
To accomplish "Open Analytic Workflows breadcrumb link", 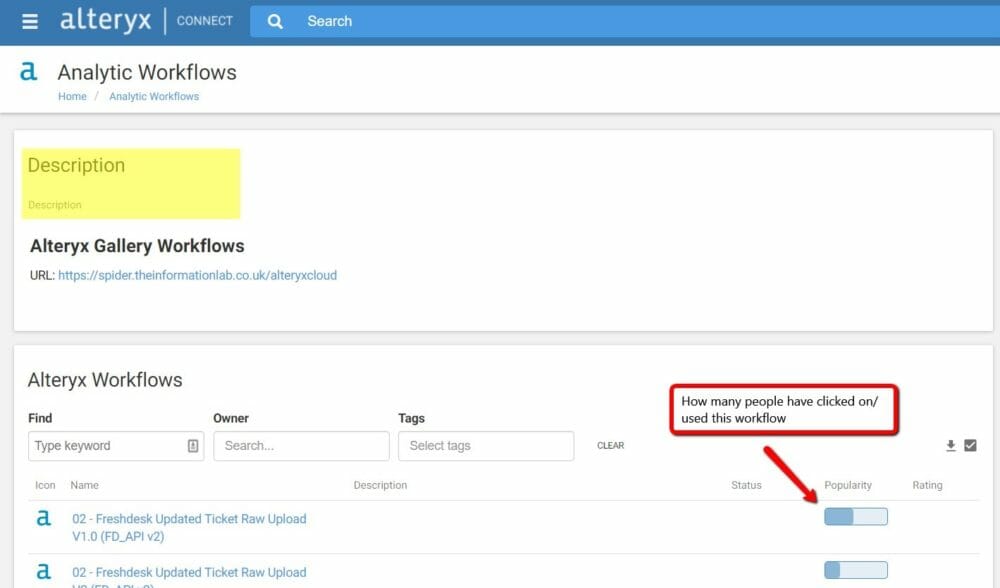I will tap(154, 96).
